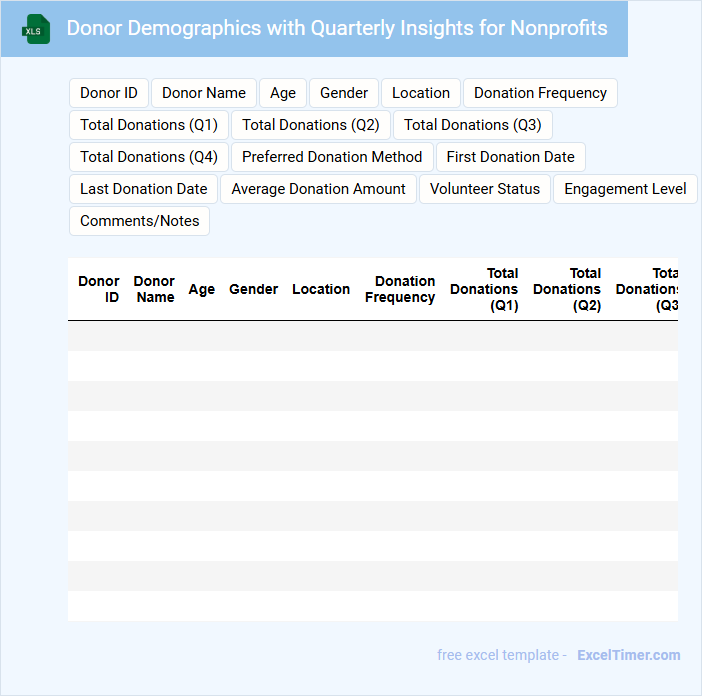Viewport: 702px width, 696px height.
Task: Click Total Donations (Q3) tag
Action: tap(473, 125)
